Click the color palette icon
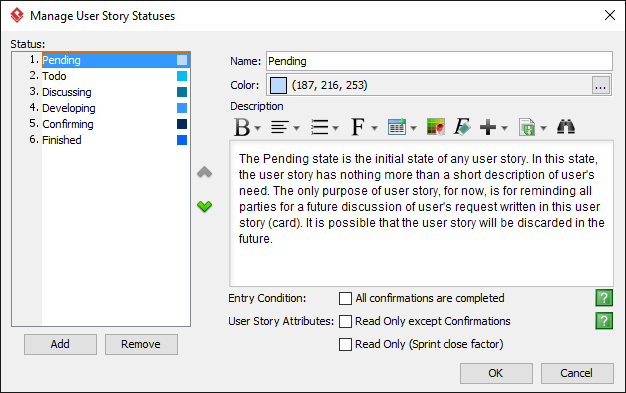 pos(436,127)
